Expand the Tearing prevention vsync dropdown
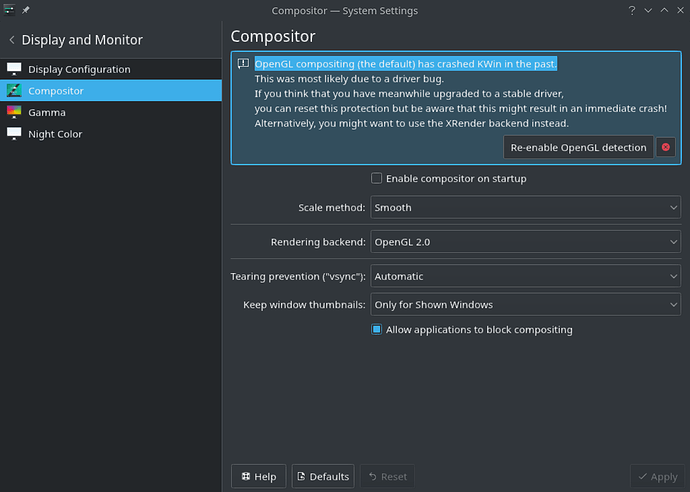Viewport: 690px width, 492px height. pyautogui.click(x=525, y=276)
